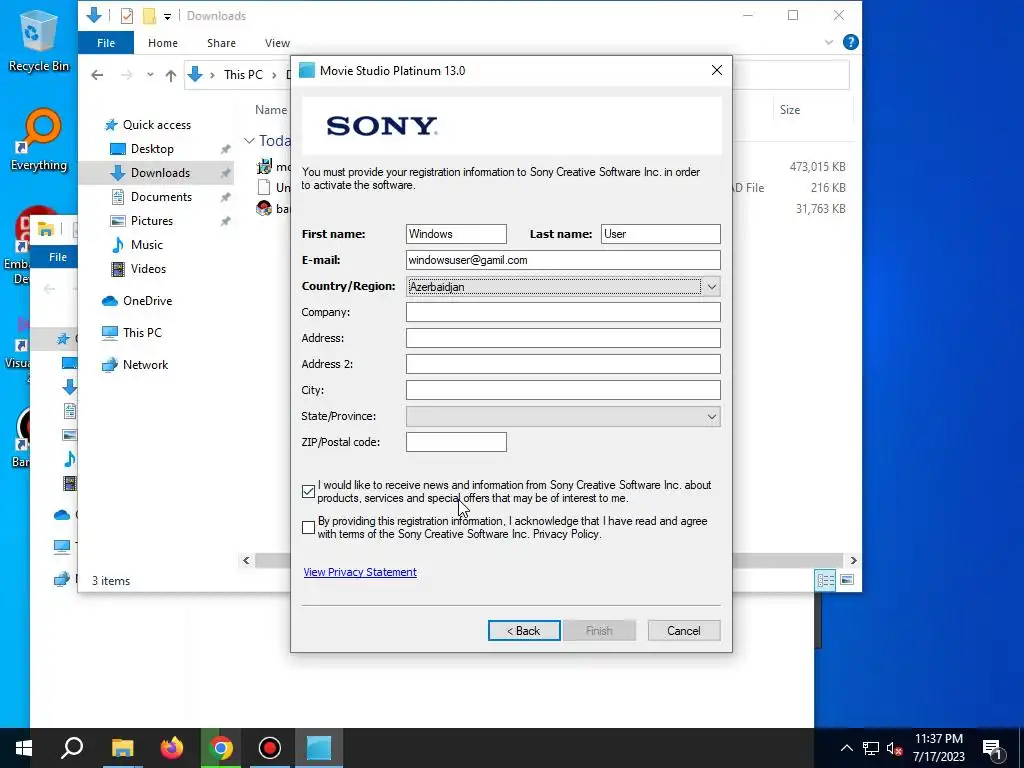Open the Recycle Bin desktop icon

tap(38, 40)
